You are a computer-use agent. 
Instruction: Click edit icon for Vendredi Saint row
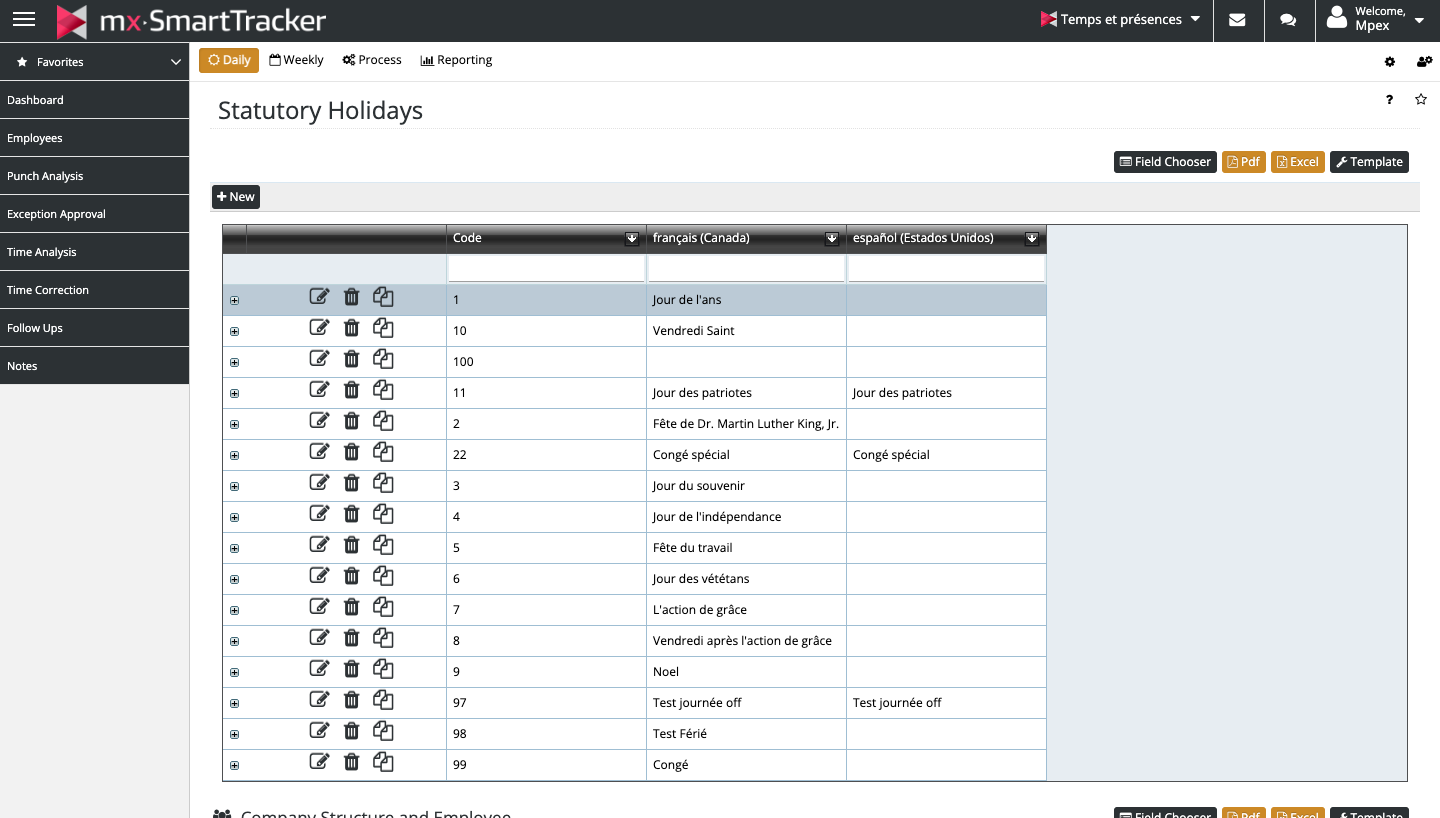319,328
